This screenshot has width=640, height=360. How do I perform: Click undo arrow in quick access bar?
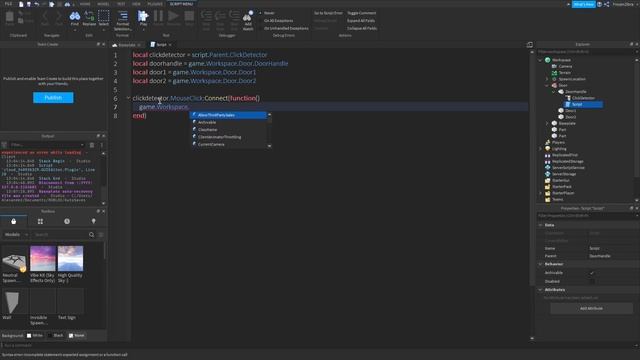pos(36,4)
